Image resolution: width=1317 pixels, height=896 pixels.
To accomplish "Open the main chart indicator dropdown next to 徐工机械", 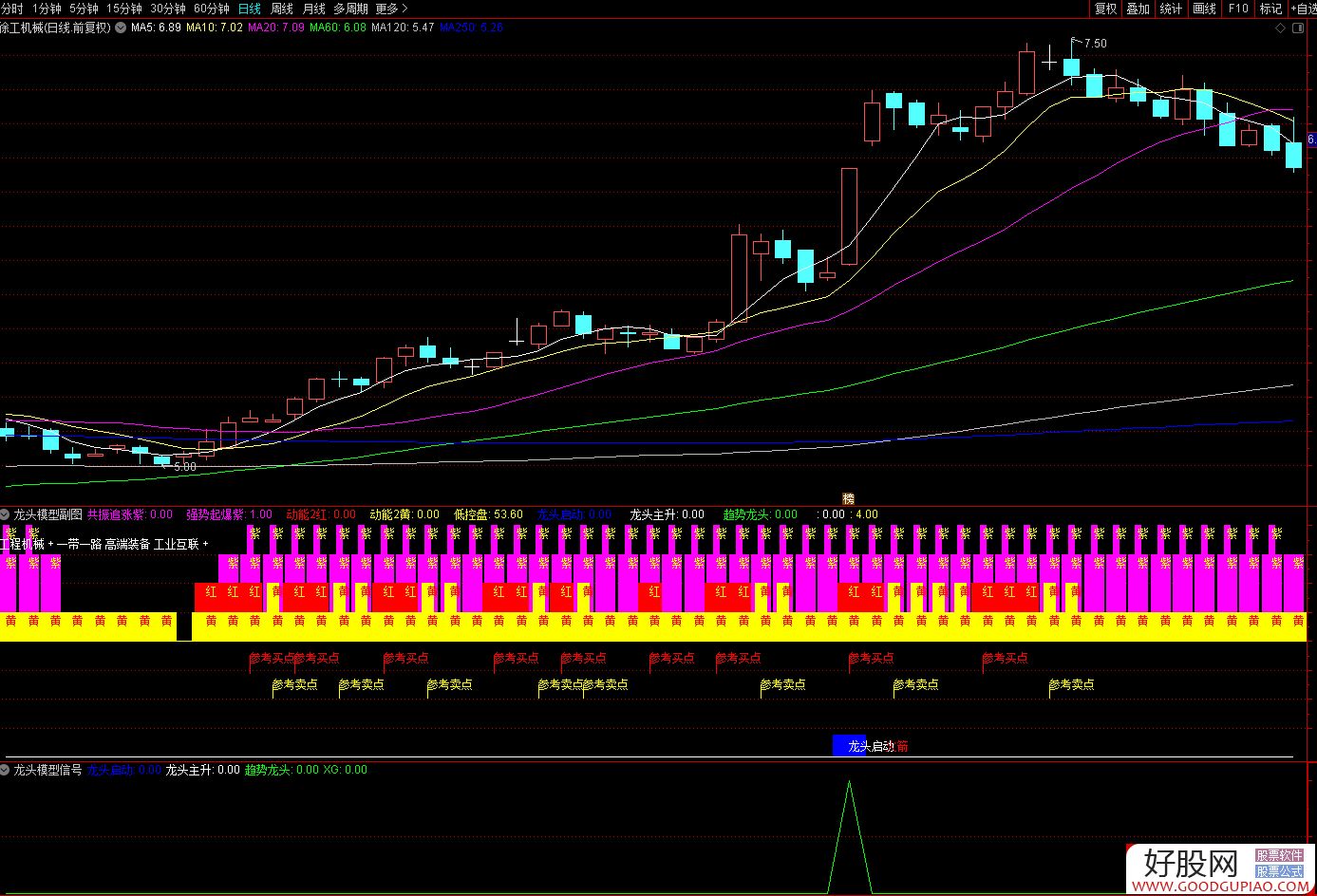I will (x=121, y=28).
